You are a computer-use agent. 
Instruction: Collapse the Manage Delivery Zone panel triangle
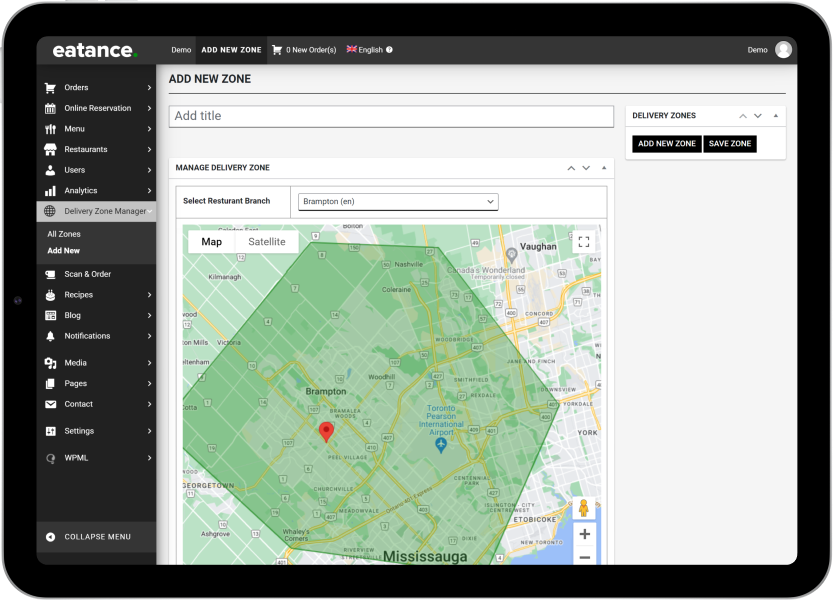point(604,168)
